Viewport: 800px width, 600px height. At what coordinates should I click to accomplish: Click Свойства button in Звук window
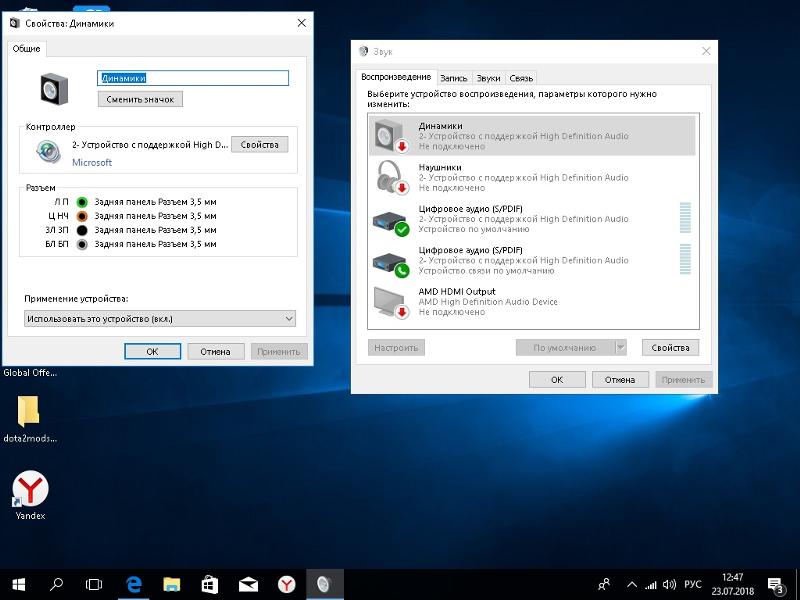670,347
